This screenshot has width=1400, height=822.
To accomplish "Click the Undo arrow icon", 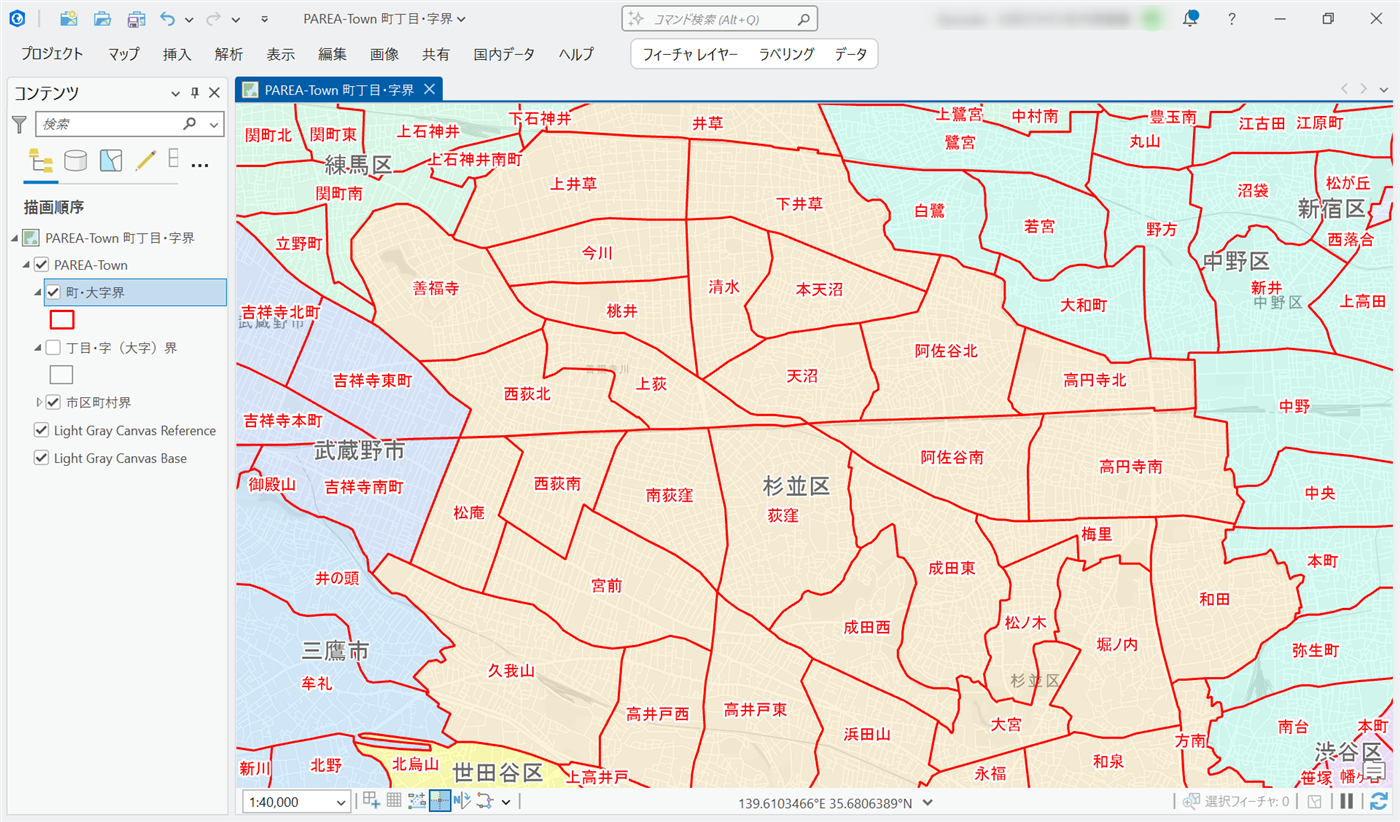I will (167, 19).
